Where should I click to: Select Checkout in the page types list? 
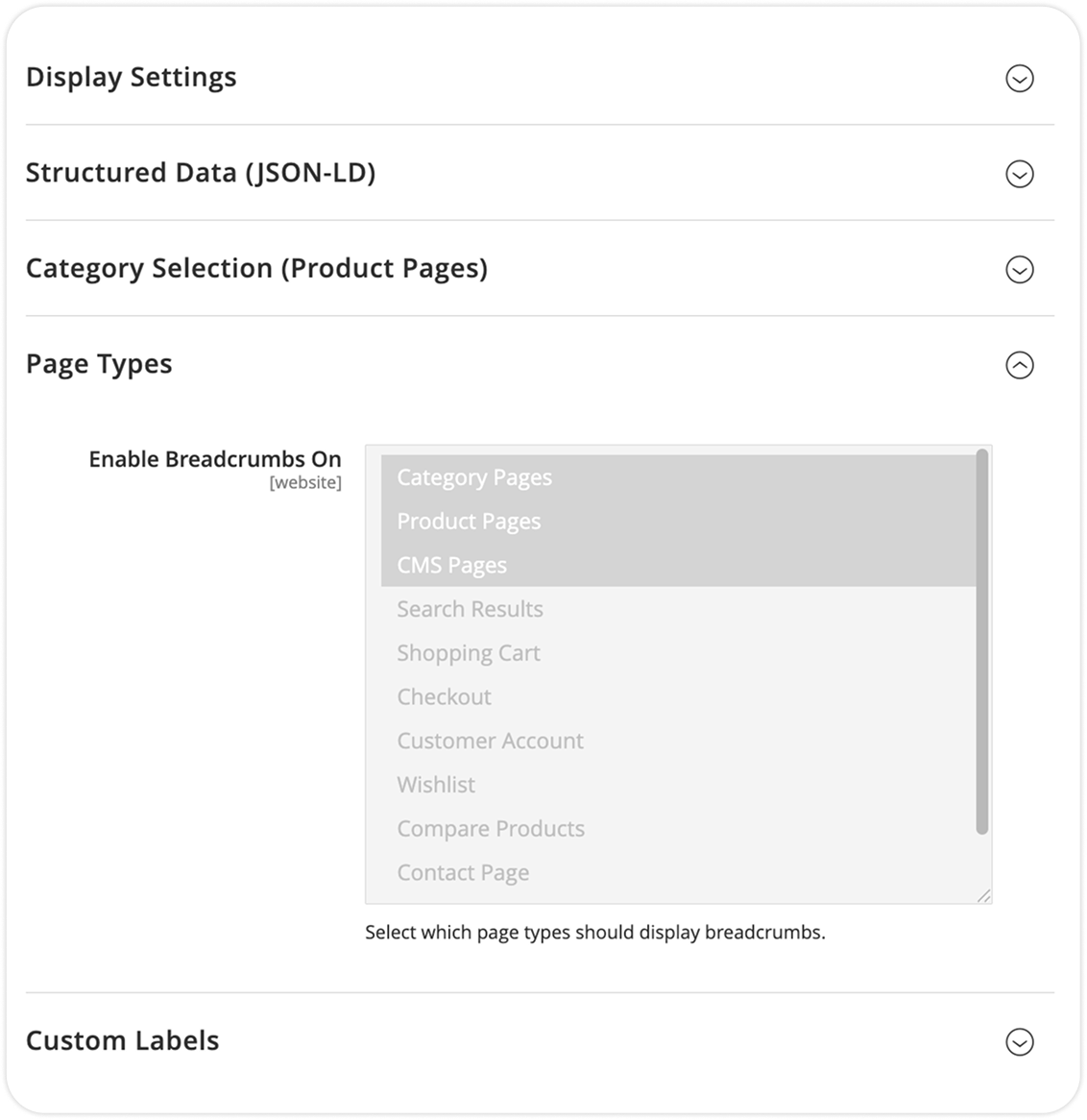tap(445, 696)
